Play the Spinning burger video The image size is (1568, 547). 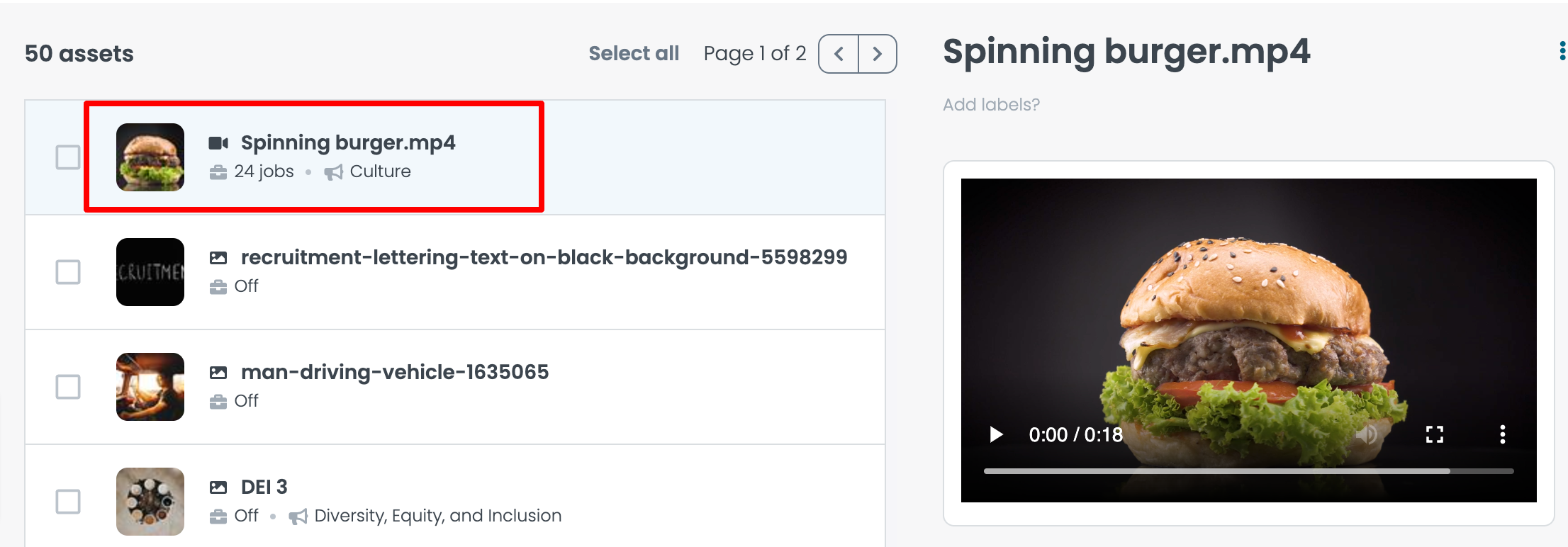(996, 434)
